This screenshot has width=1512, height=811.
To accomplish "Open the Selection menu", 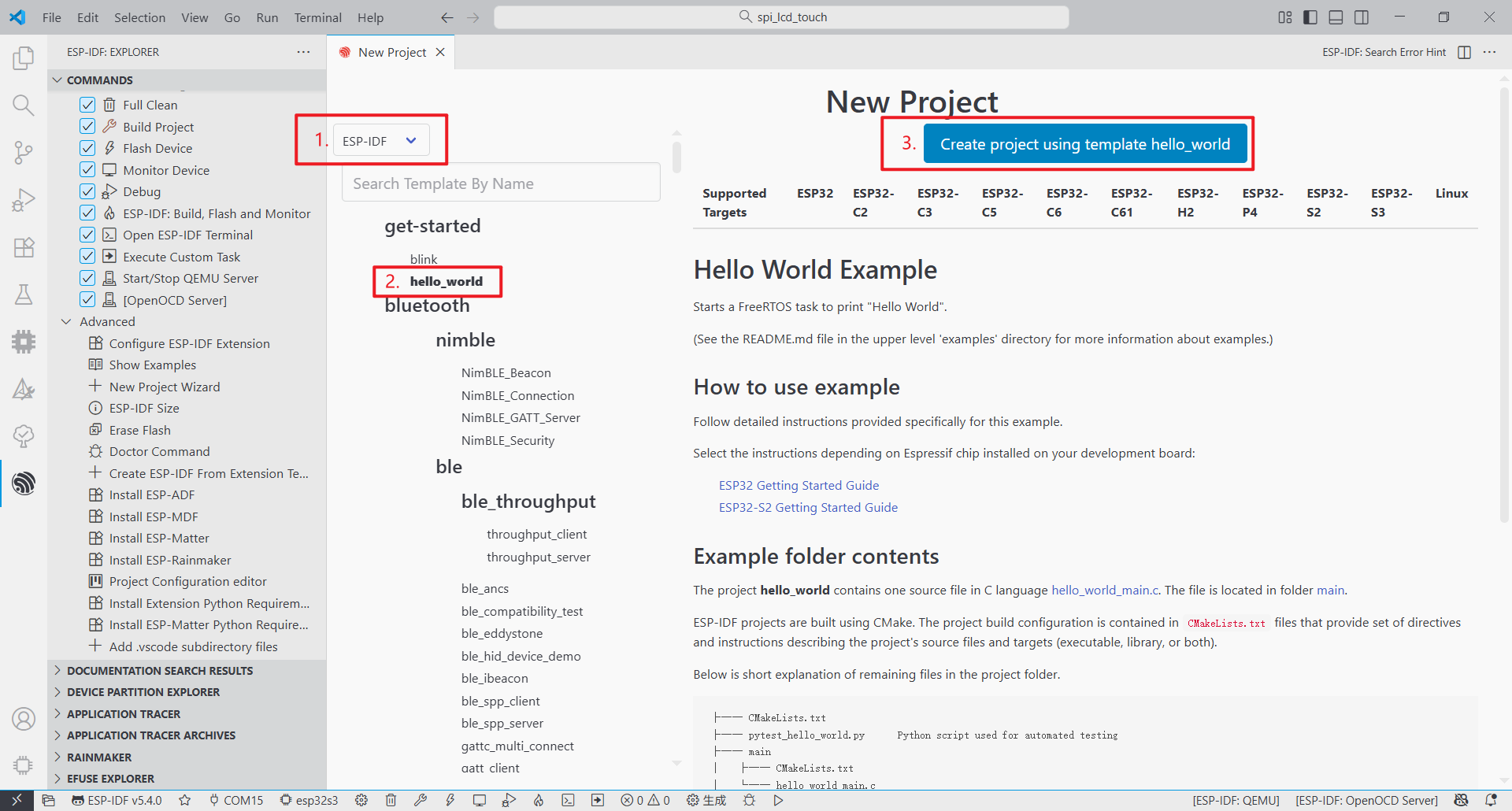I will click(x=139, y=17).
